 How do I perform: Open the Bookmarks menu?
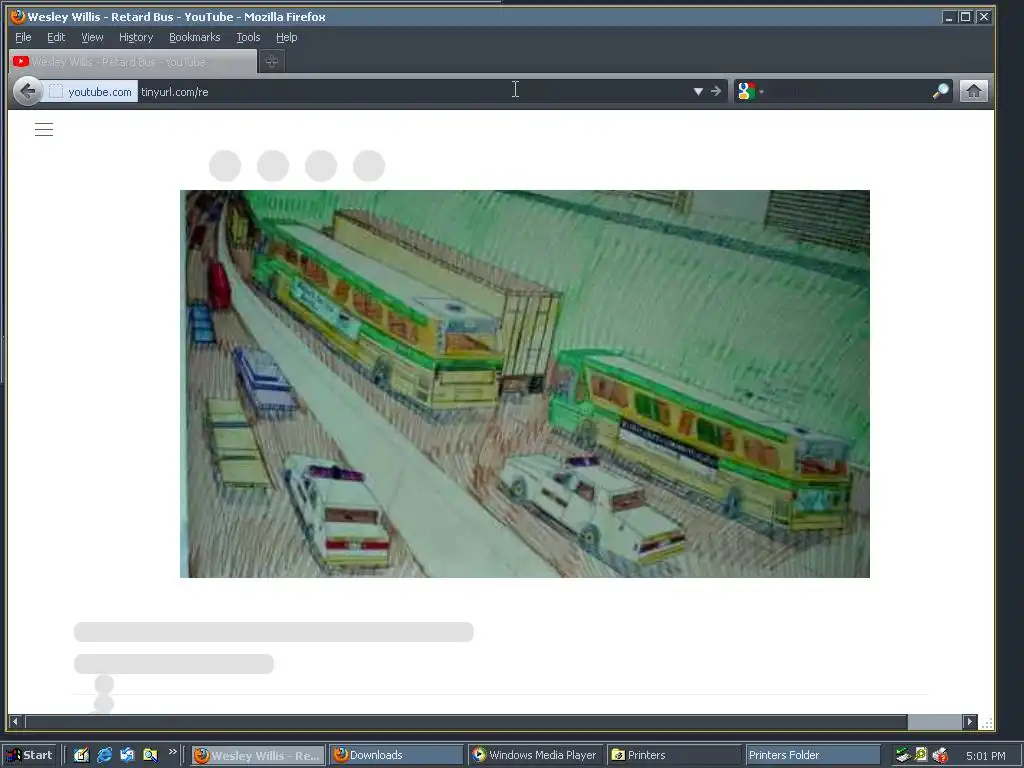tap(195, 37)
